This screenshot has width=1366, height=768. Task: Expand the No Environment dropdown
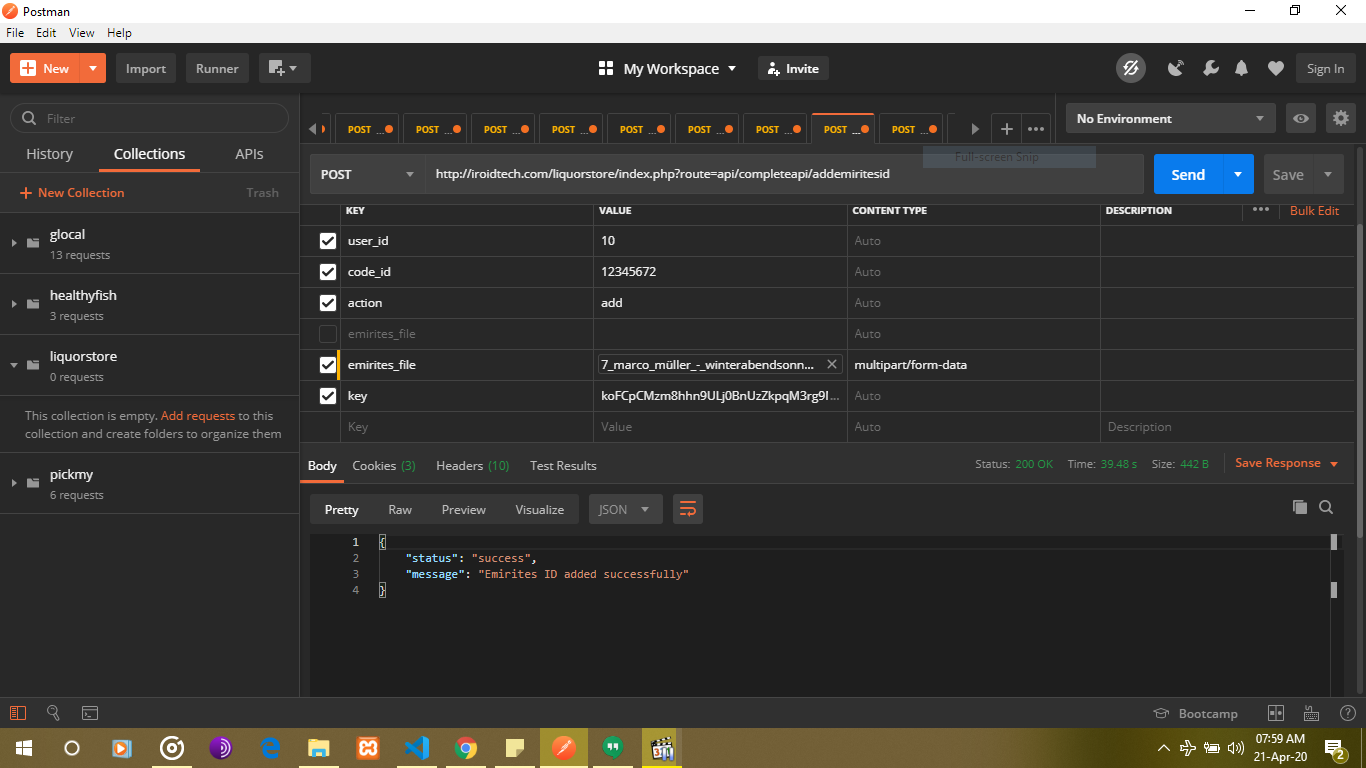pyautogui.click(x=1170, y=119)
